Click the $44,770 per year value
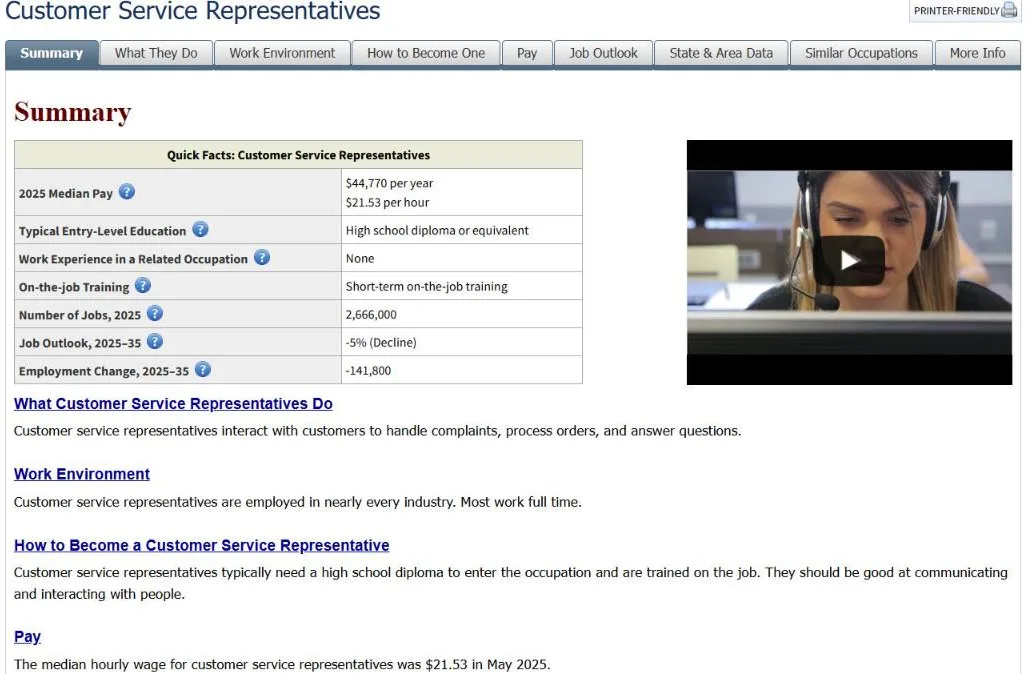The height and width of the screenshot is (674, 1028). (389, 184)
